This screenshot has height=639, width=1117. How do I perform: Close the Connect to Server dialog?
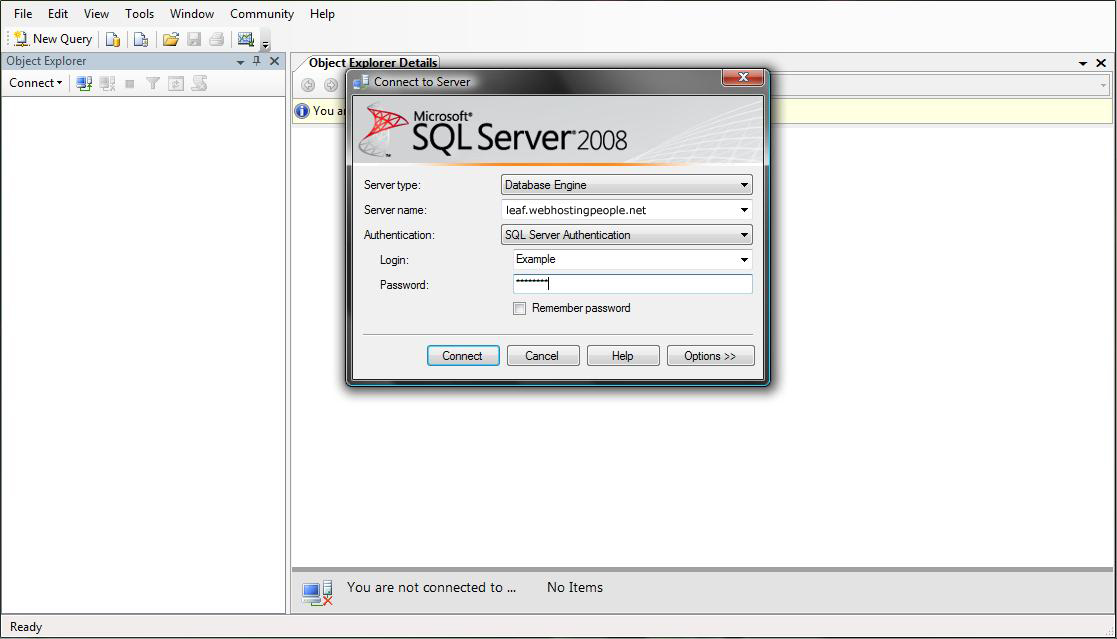pos(743,77)
